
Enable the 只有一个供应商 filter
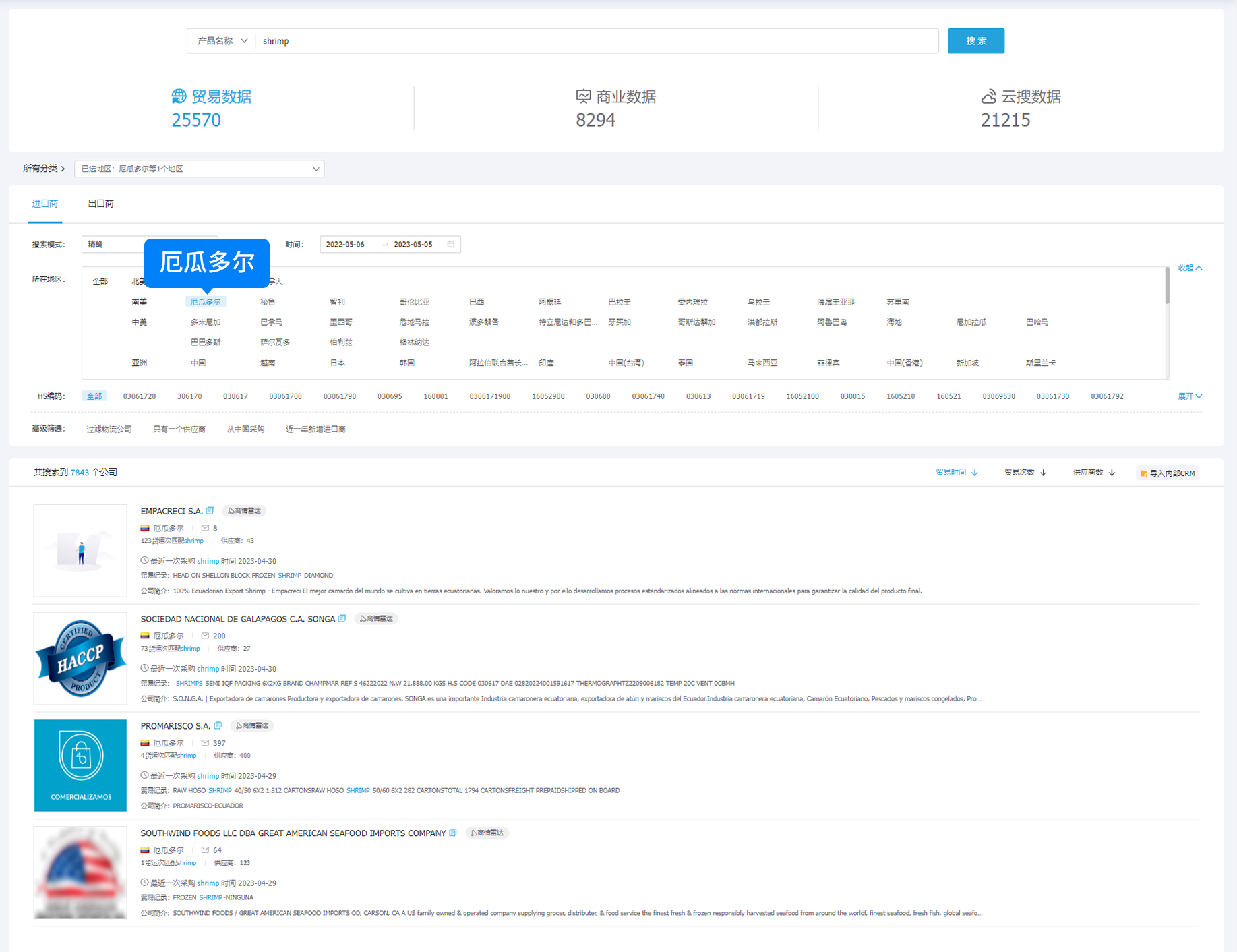click(179, 429)
